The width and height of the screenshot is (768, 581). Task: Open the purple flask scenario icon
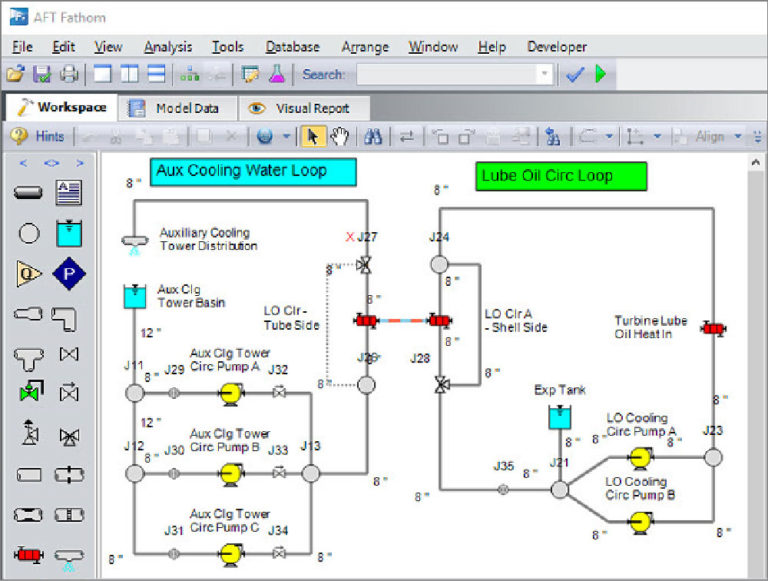tap(277, 74)
